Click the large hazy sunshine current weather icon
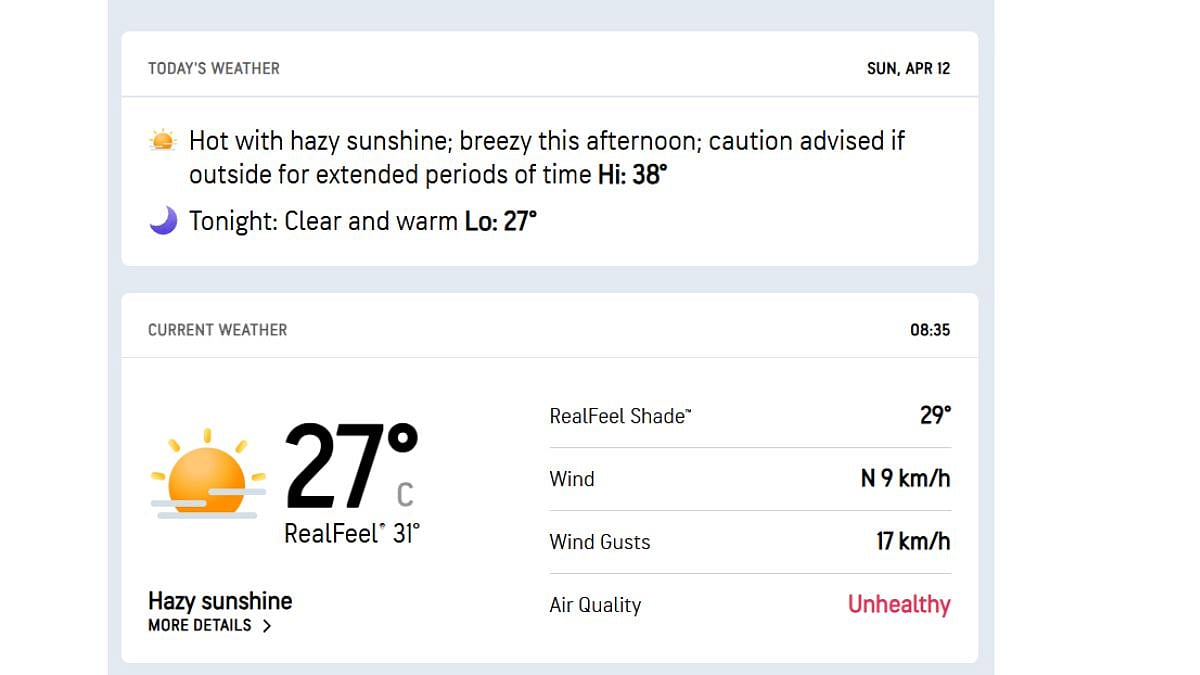The height and width of the screenshot is (675, 1200). pyautogui.click(x=208, y=474)
